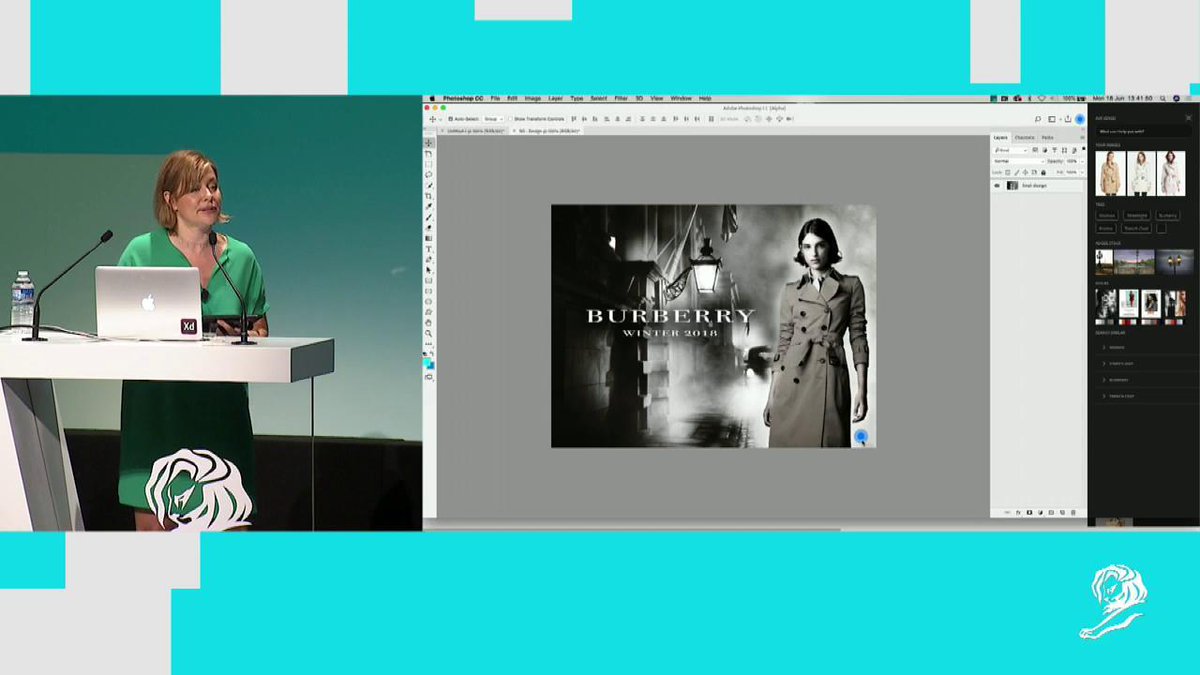
Task: Click the Share document icon
Action: click(1068, 119)
